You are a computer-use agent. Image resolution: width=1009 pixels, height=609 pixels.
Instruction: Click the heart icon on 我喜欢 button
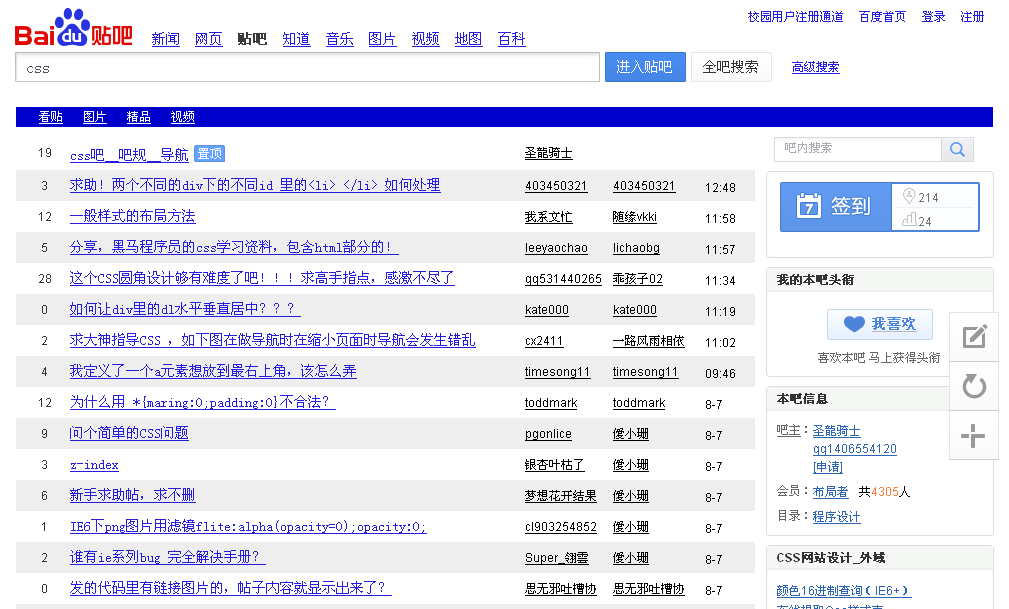pyautogui.click(x=854, y=324)
